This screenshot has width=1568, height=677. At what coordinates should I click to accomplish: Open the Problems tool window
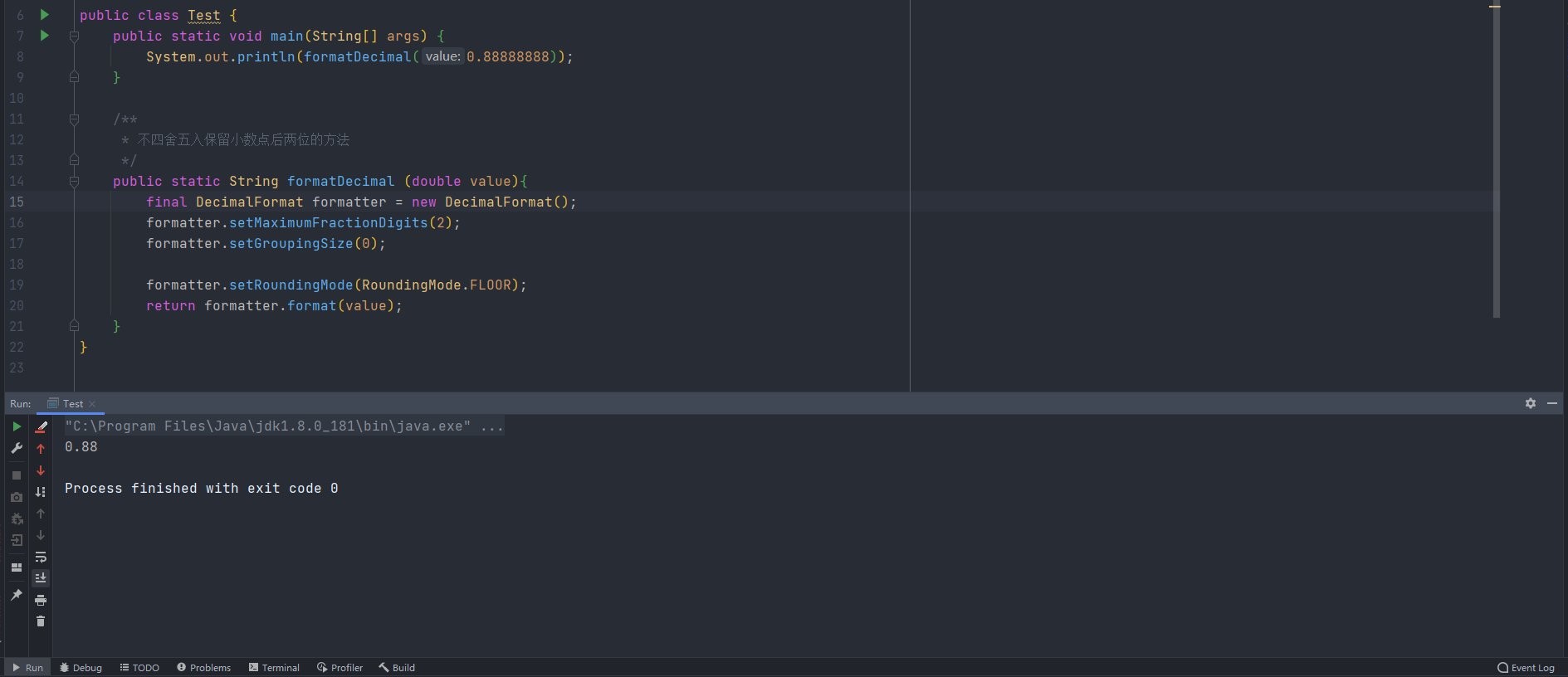(204, 668)
